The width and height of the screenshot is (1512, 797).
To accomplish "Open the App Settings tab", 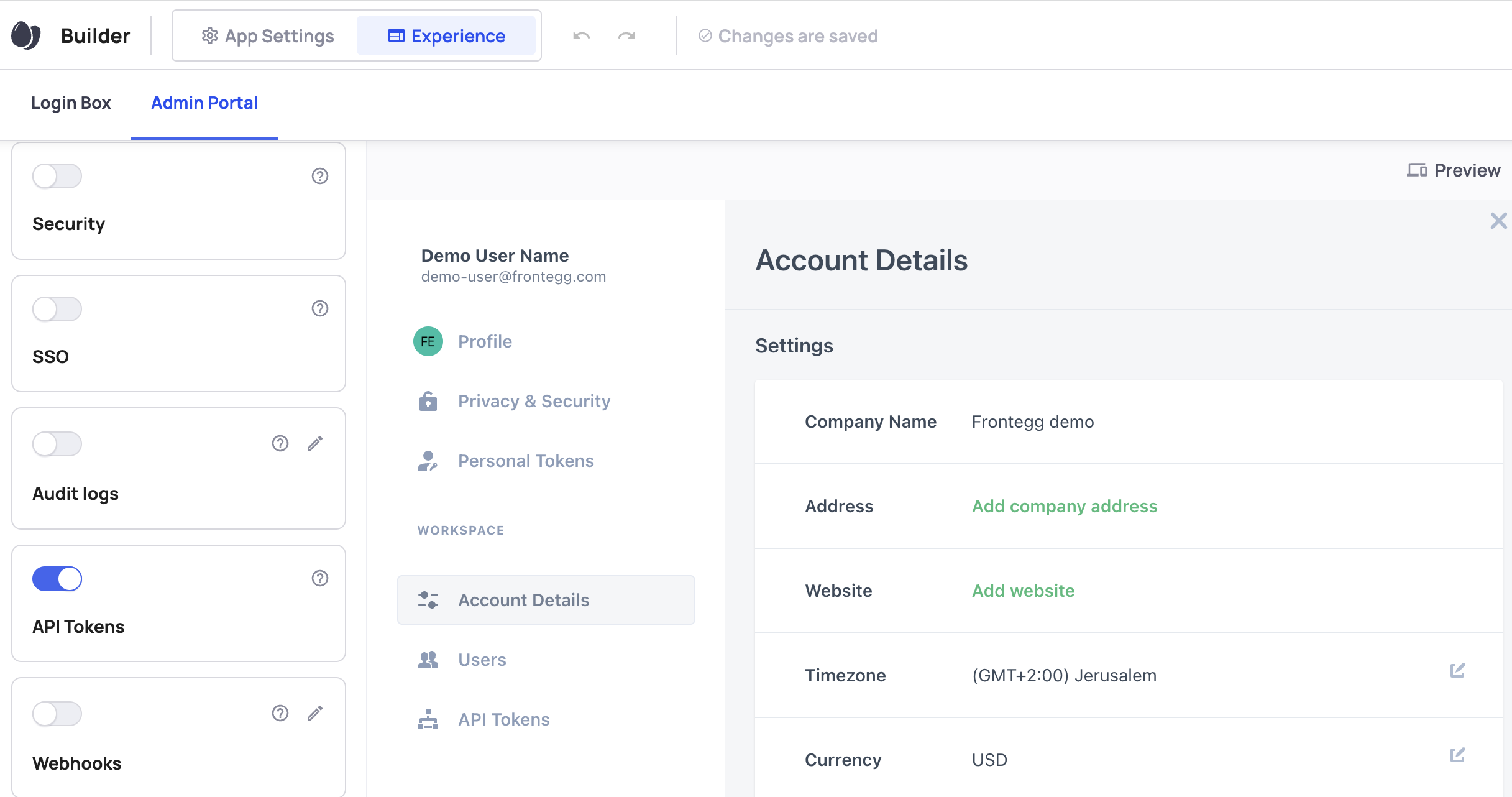I will tap(268, 36).
